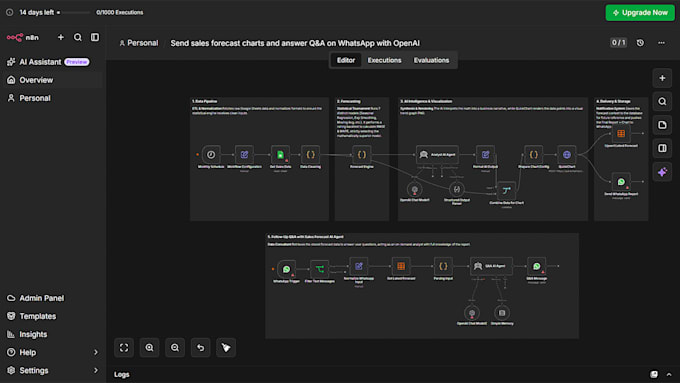Click the fit-to-view canvas button
680x383 pixels.
point(124,348)
